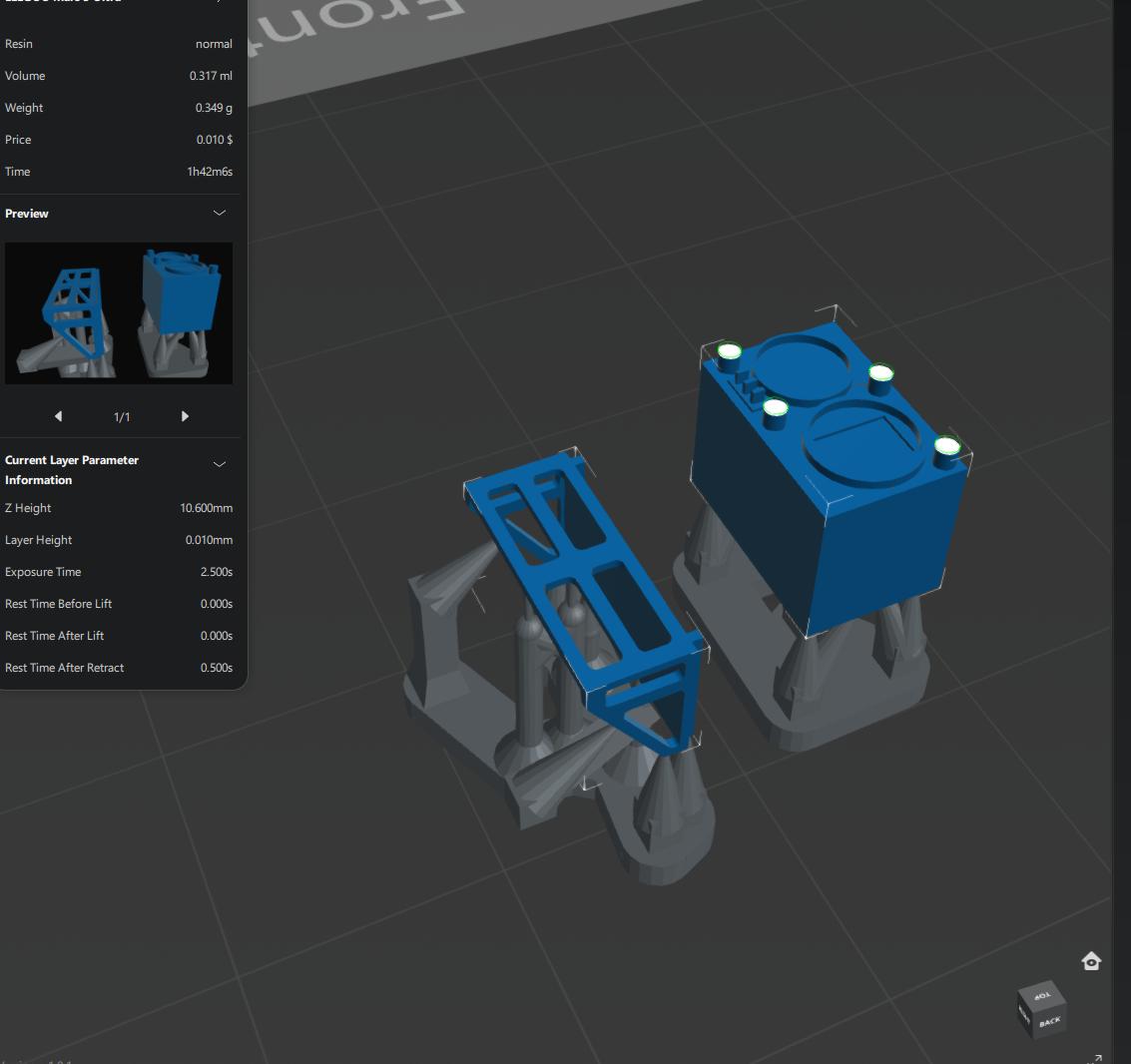This screenshot has width=1131, height=1064.
Task: Select the blue open frame model
Action: [589, 589]
